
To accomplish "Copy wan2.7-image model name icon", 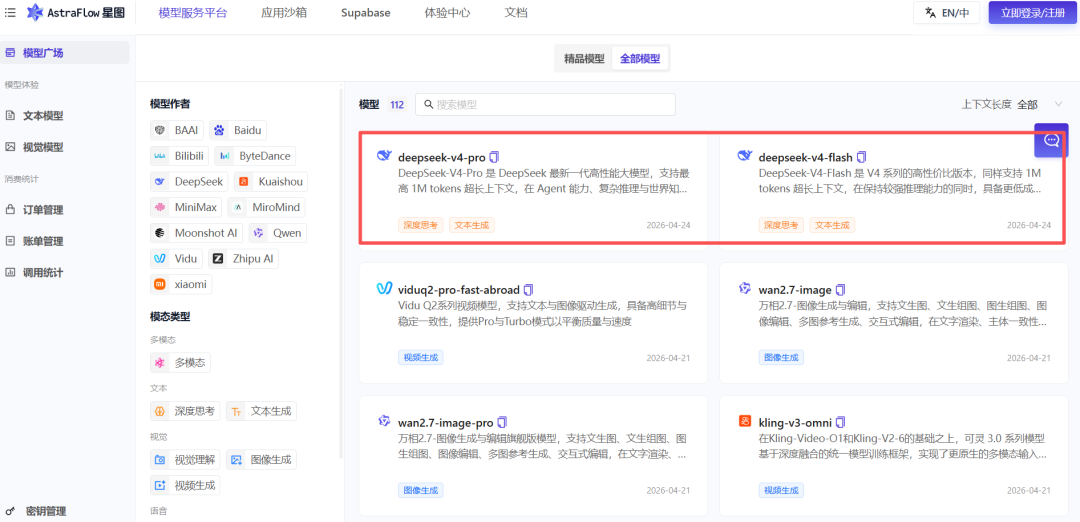I will (x=840, y=289).
